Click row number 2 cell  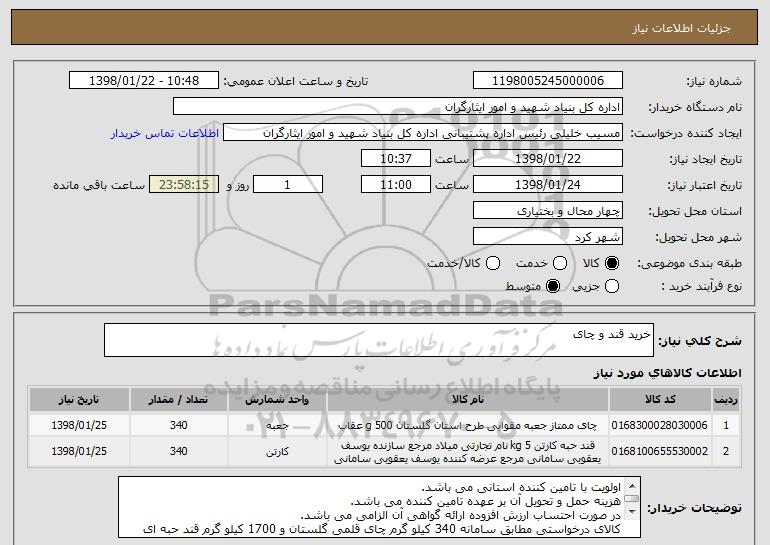click(x=726, y=451)
